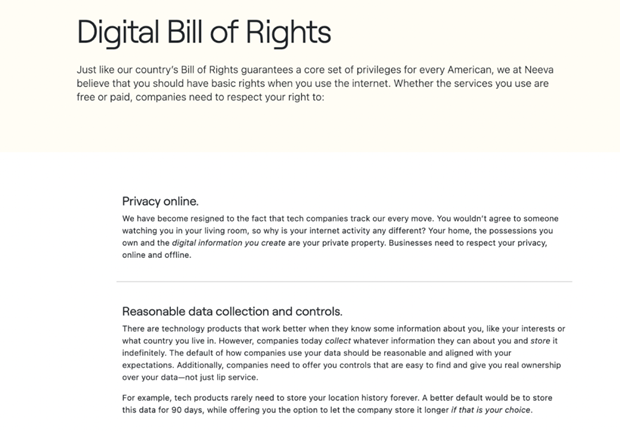Click the divider line below Privacy section
620x432 pixels.
tap(344, 281)
